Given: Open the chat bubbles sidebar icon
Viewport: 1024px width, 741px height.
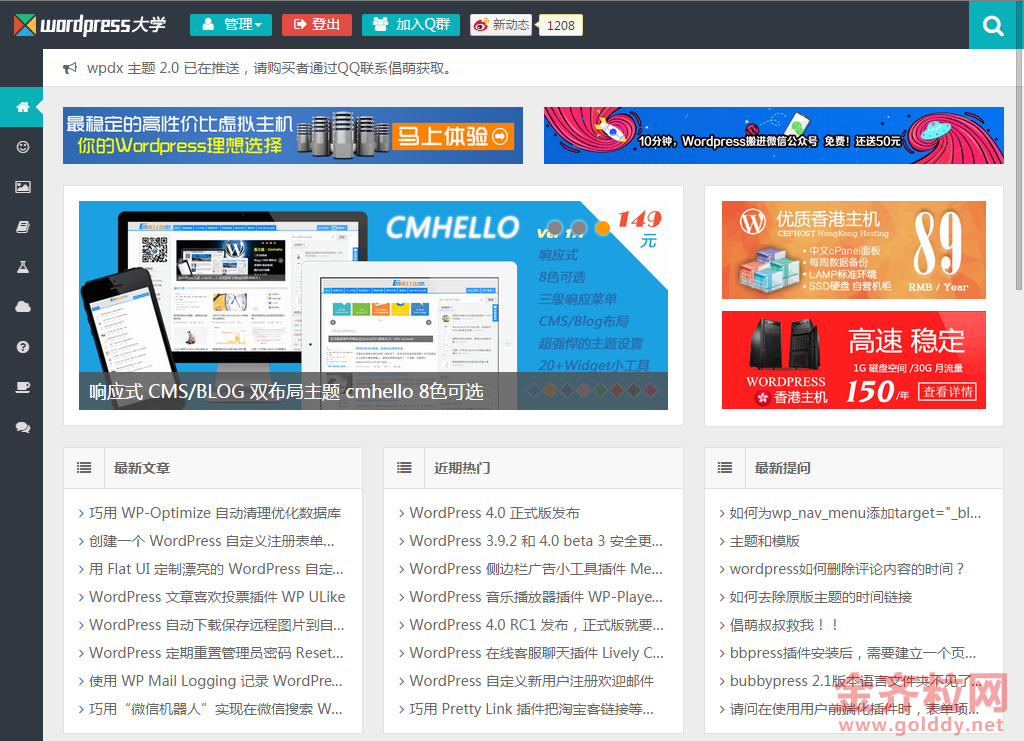Looking at the screenshot, I should pyautogui.click(x=22, y=428).
